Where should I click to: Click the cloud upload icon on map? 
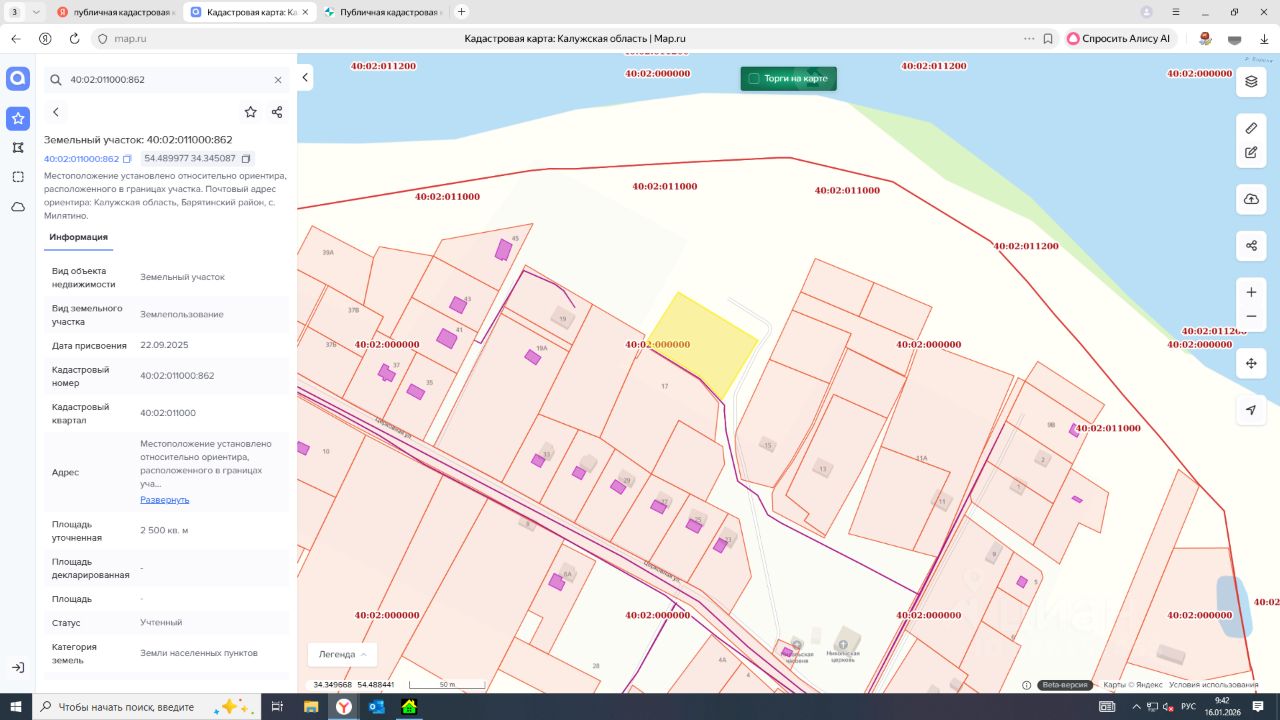click(x=1251, y=199)
